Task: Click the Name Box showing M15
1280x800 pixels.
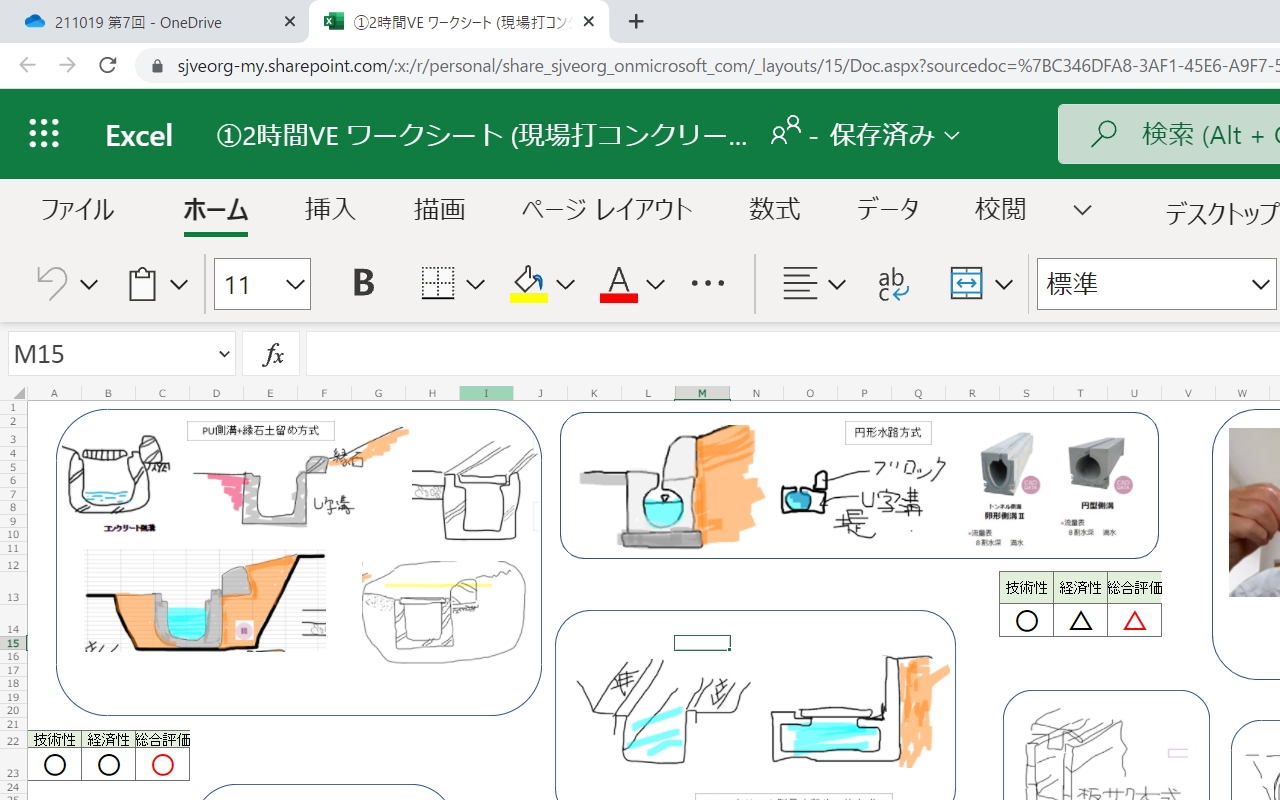Action: click(122, 354)
